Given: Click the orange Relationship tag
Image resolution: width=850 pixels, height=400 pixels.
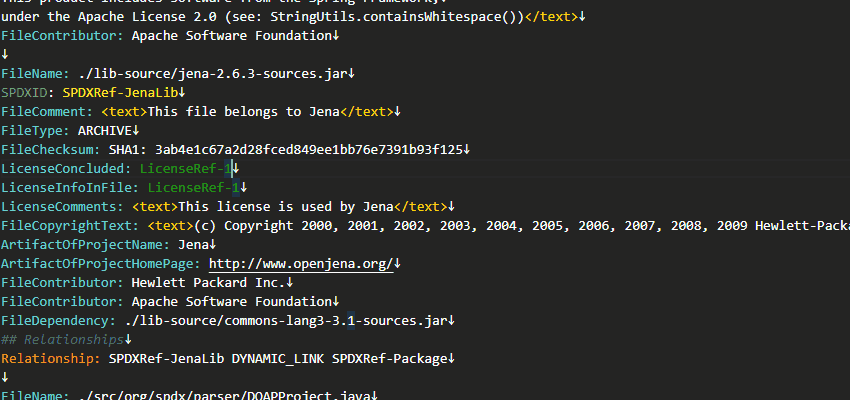Looking at the screenshot, I should [x=48, y=358].
